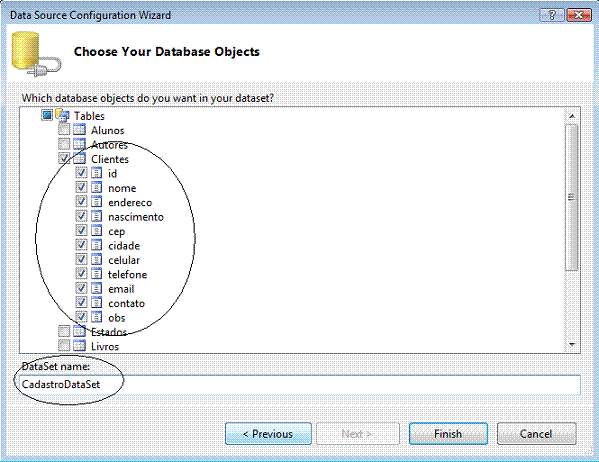Select the obs column item

[117, 318]
